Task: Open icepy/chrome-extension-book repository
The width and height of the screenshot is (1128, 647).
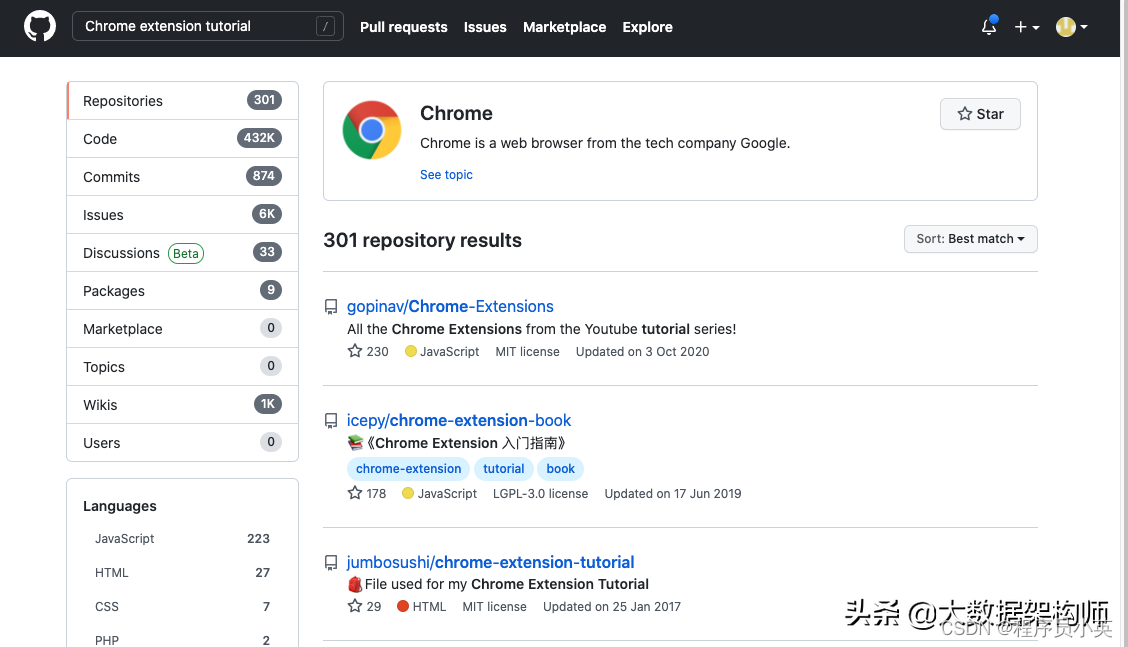Action: [x=459, y=420]
